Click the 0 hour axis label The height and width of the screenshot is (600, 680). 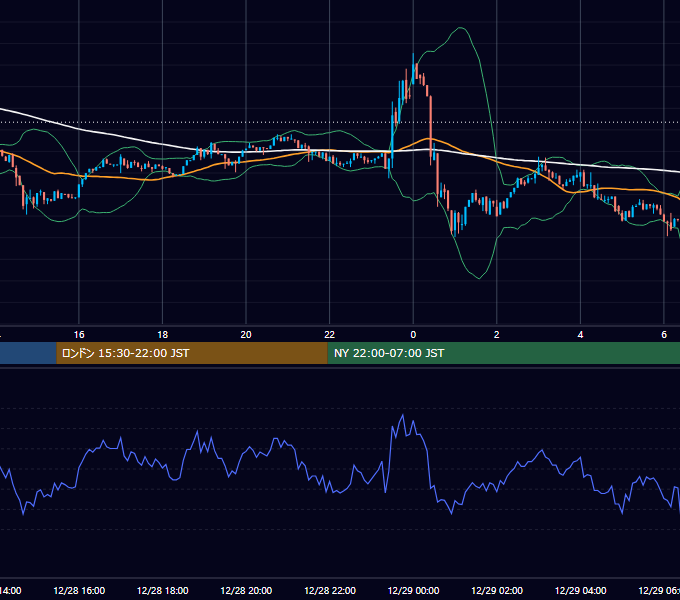pos(413,335)
